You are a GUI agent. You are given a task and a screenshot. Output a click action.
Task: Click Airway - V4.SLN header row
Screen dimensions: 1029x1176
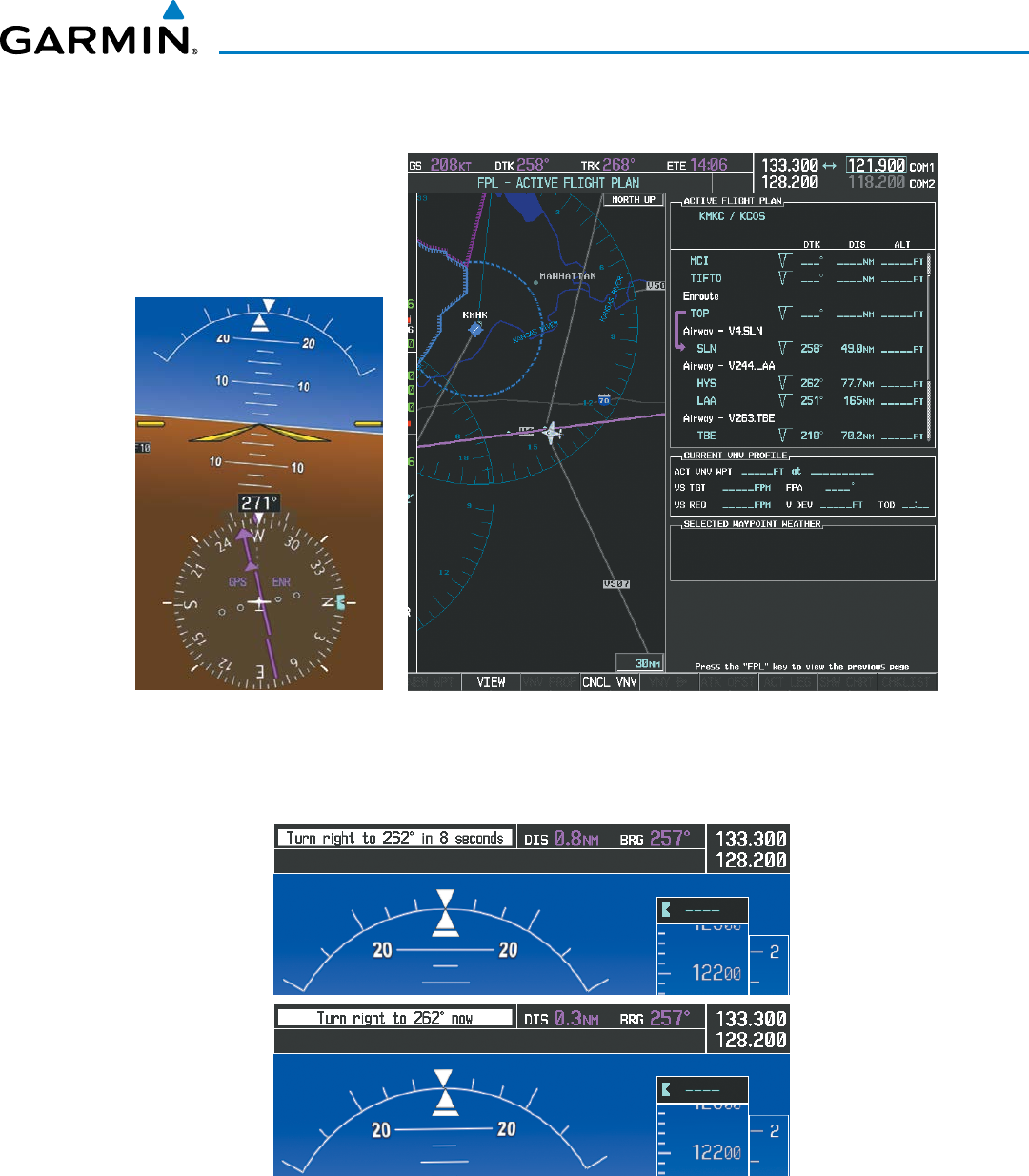pyautogui.click(x=722, y=331)
